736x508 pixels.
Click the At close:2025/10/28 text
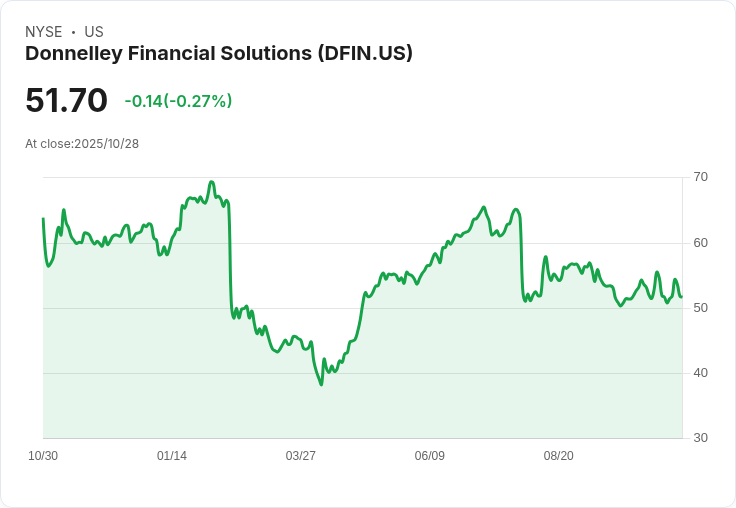tap(82, 144)
